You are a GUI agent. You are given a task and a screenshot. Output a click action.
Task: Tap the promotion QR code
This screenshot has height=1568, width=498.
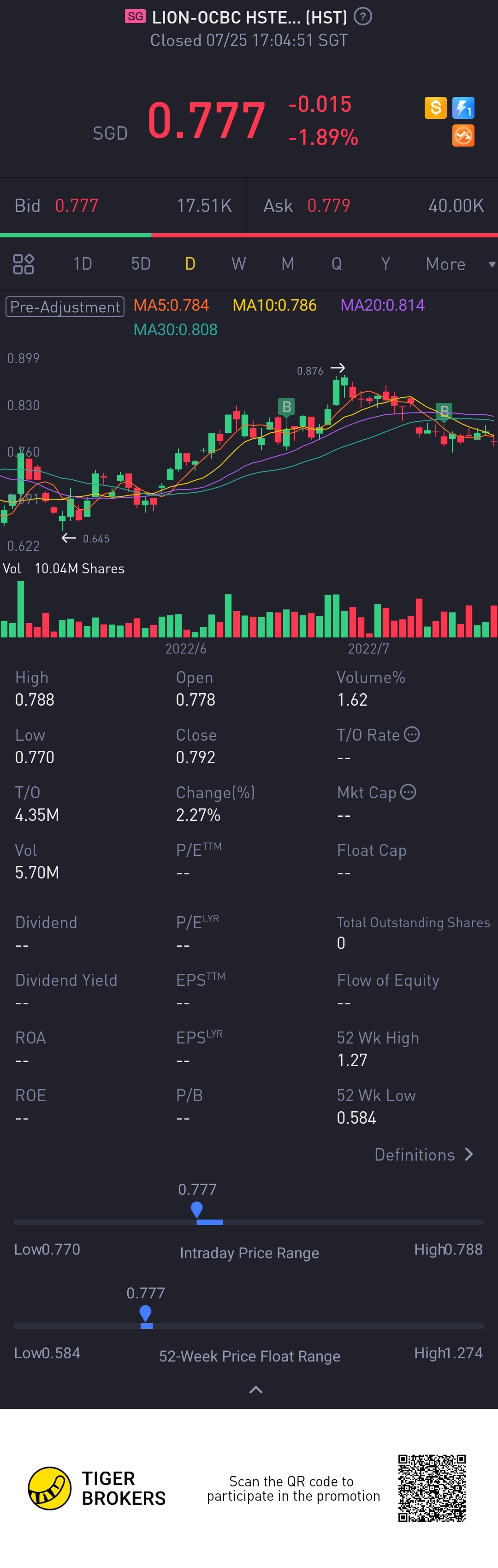(x=432, y=1488)
